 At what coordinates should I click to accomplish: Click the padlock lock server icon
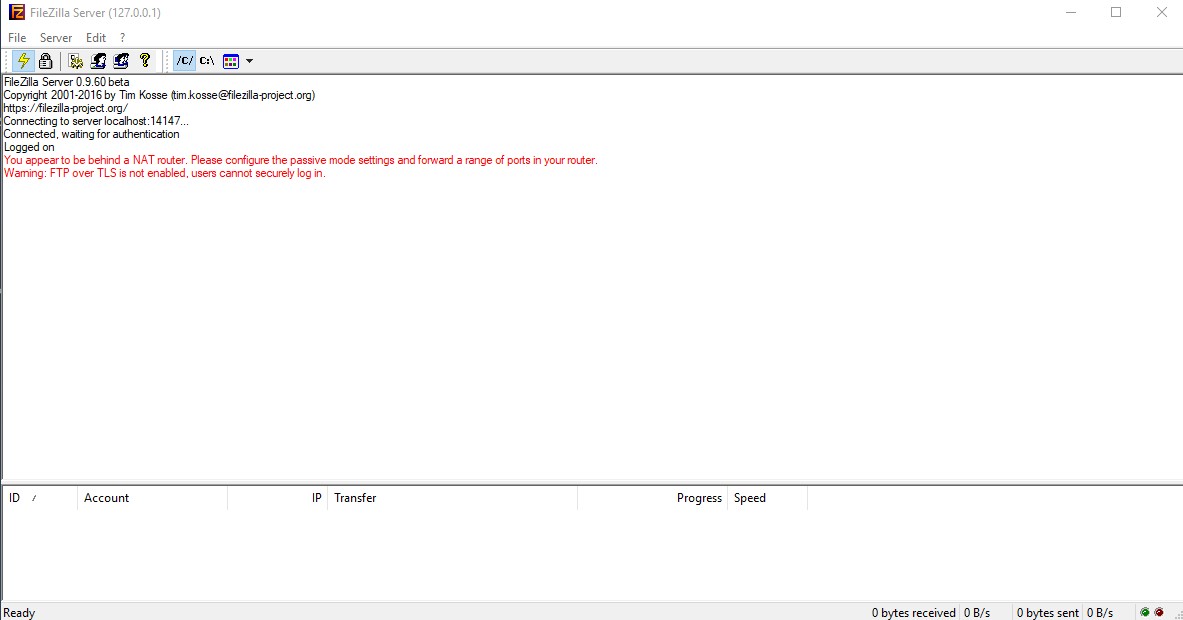(46, 61)
